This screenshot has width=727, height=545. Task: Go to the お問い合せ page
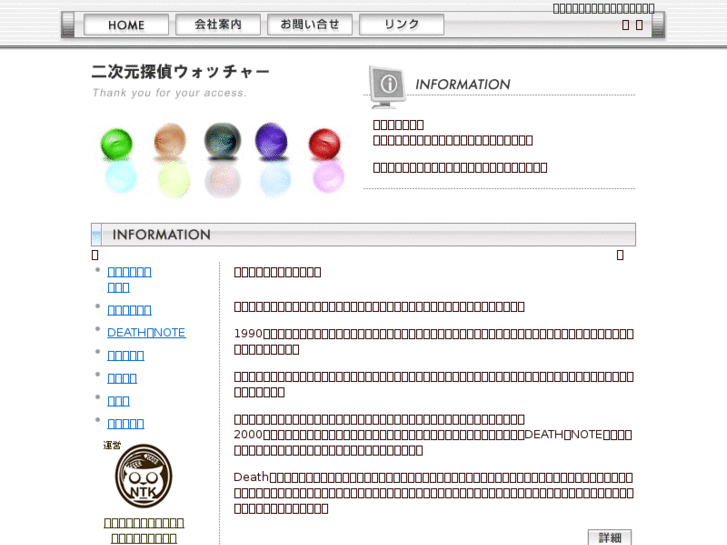pos(310,25)
